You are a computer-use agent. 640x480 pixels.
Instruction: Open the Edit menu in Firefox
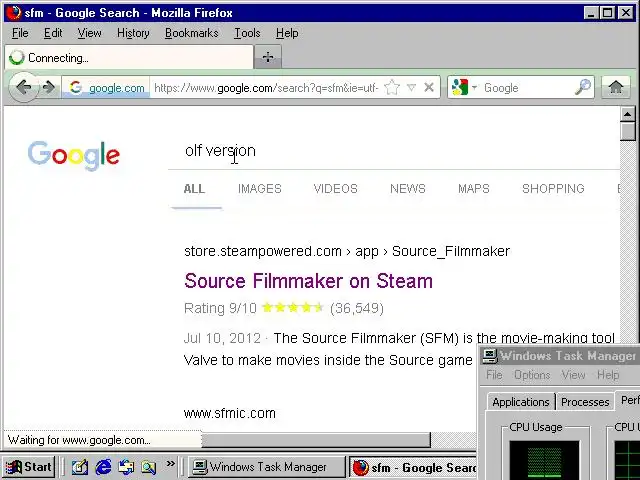(53, 33)
